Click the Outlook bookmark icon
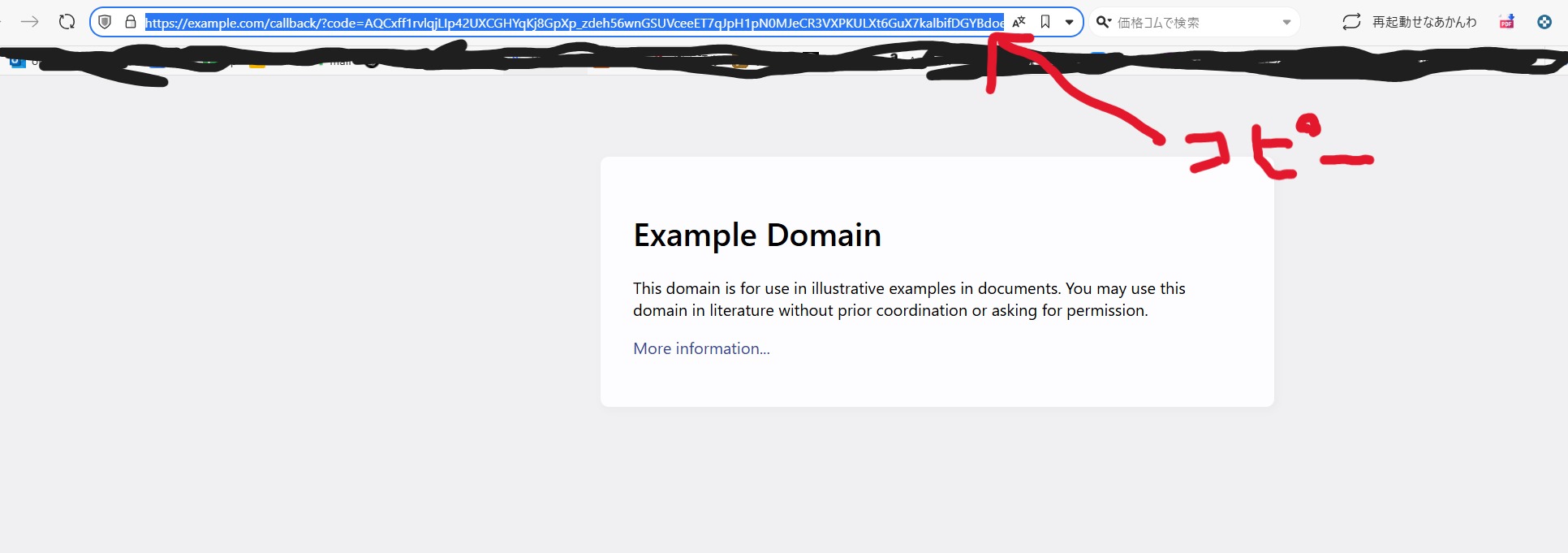1568x553 pixels. pos(16,62)
